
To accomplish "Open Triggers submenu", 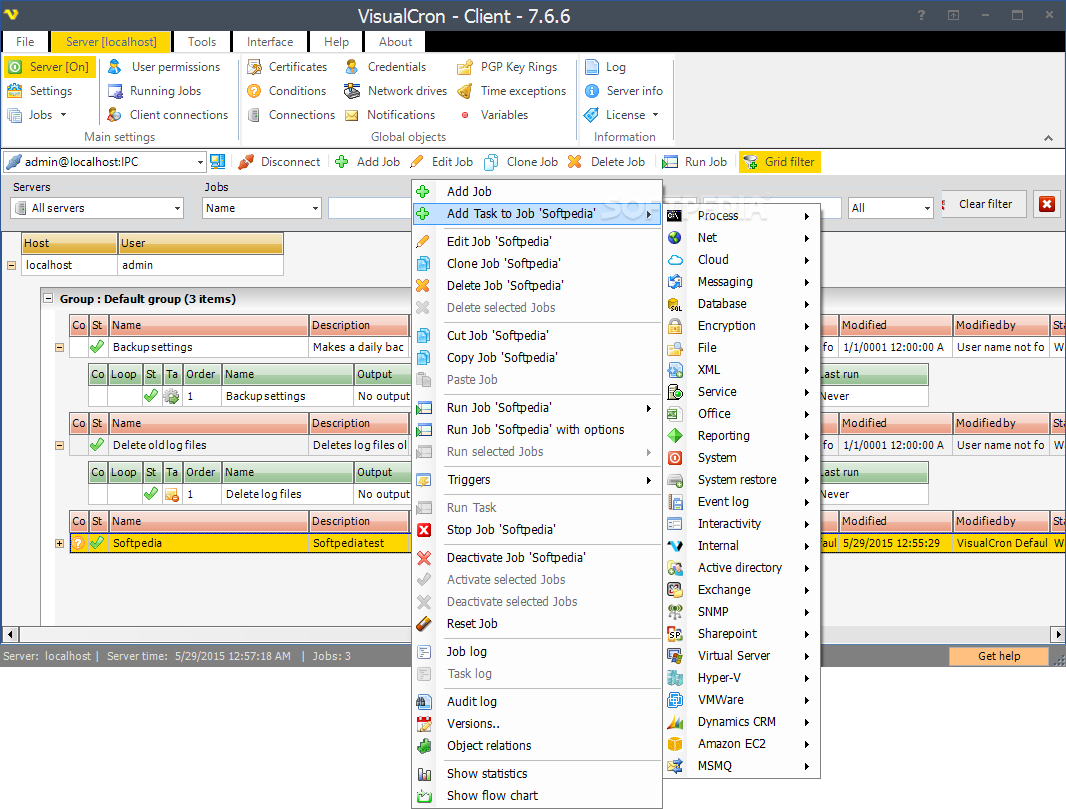I will pos(537,479).
